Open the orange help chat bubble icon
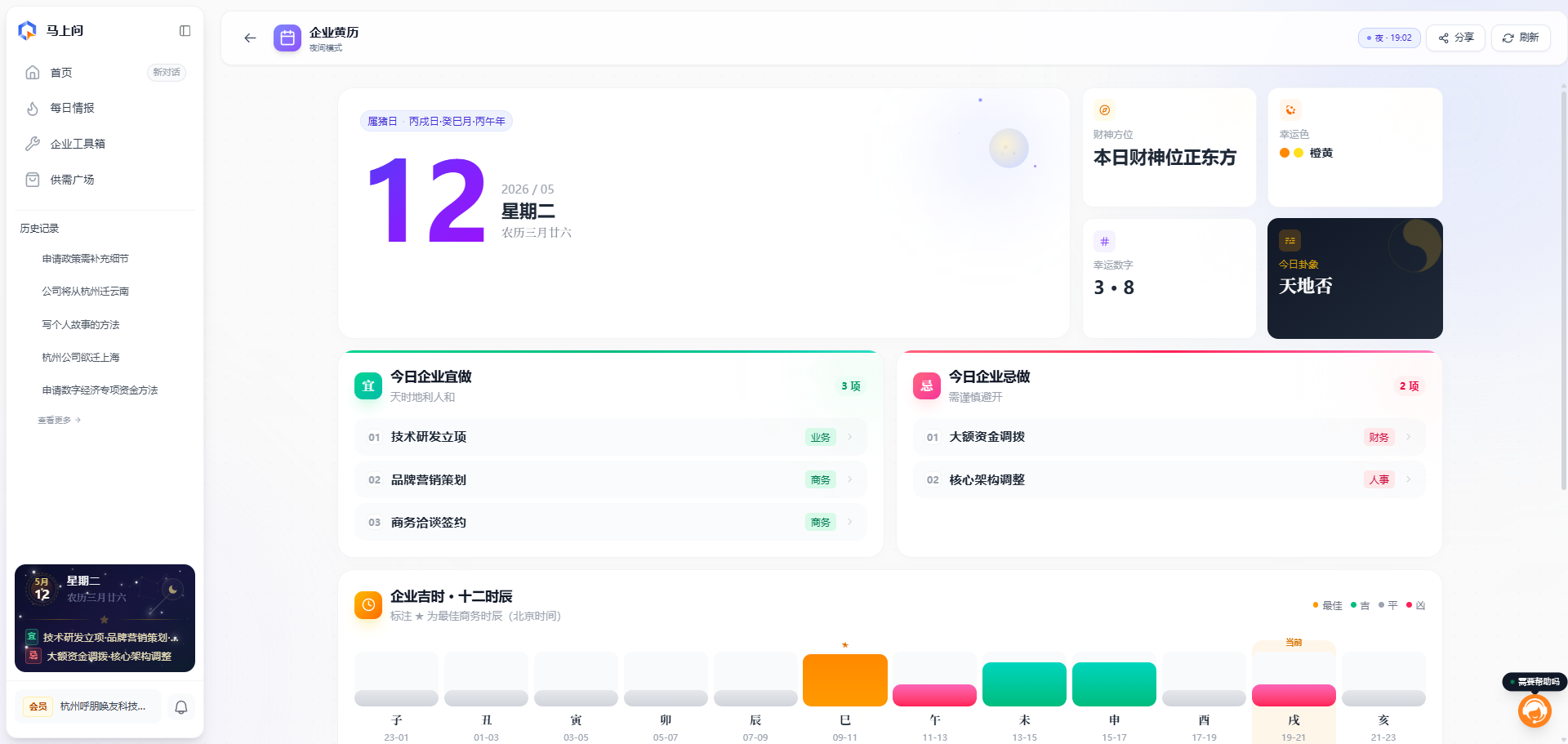The height and width of the screenshot is (744, 1568). pyautogui.click(x=1535, y=711)
